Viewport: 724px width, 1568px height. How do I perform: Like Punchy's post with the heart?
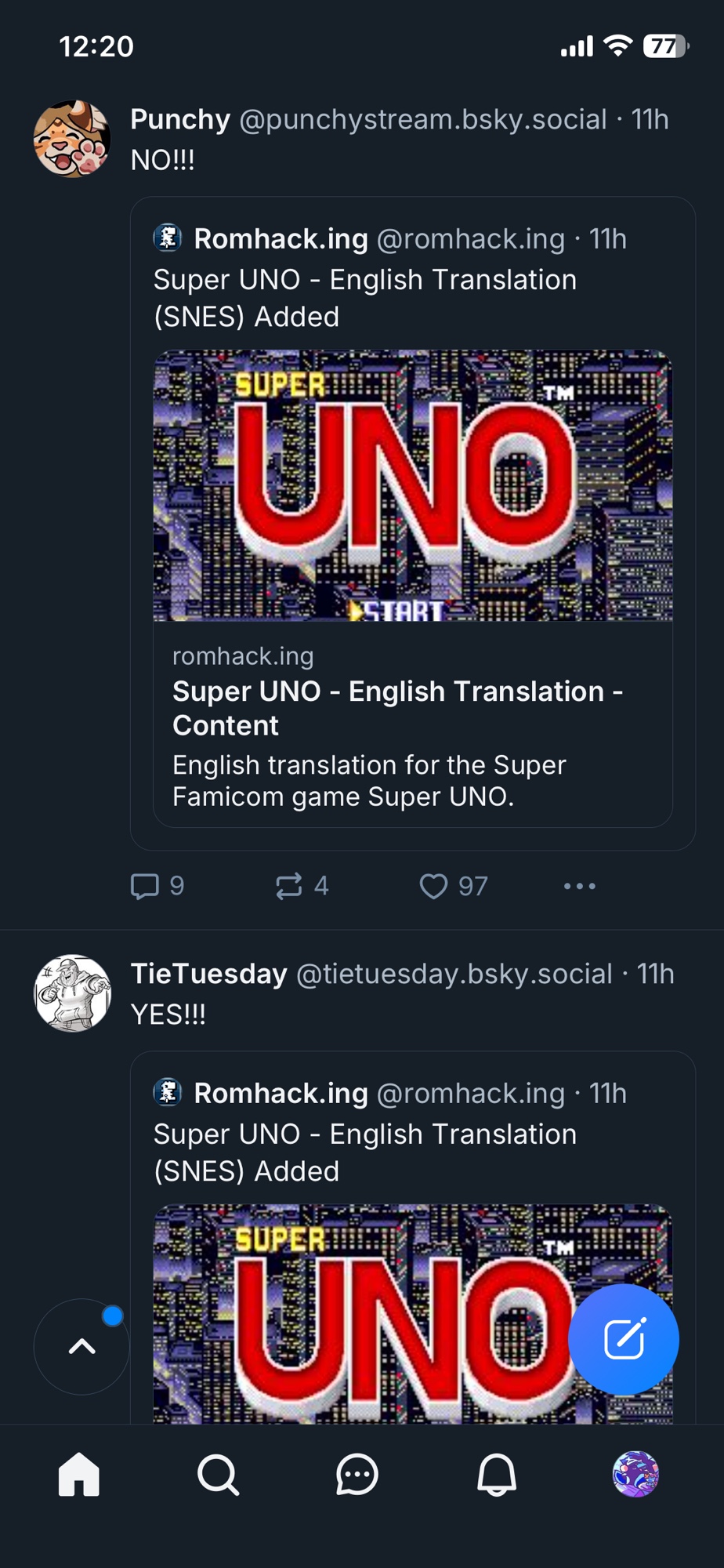pyautogui.click(x=433, y=886)
